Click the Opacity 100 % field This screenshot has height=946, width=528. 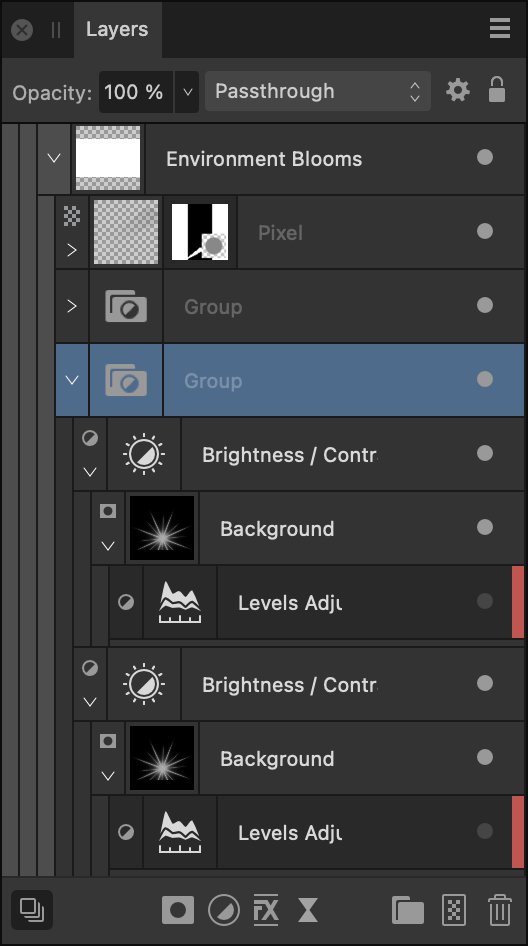[136, 92]
